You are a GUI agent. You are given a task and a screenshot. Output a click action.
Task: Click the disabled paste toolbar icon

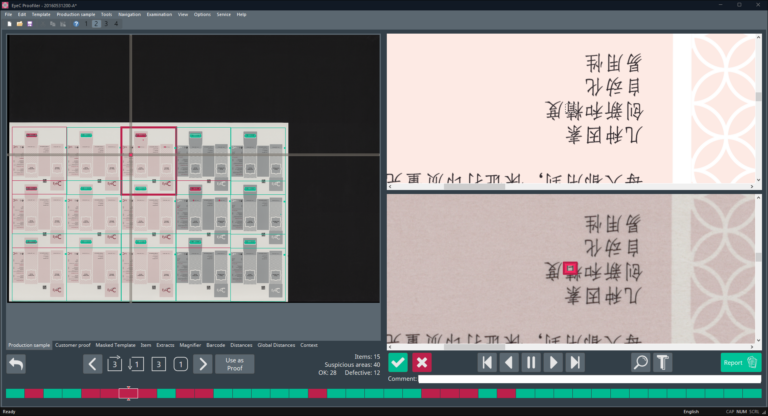[x=63, y=24]
